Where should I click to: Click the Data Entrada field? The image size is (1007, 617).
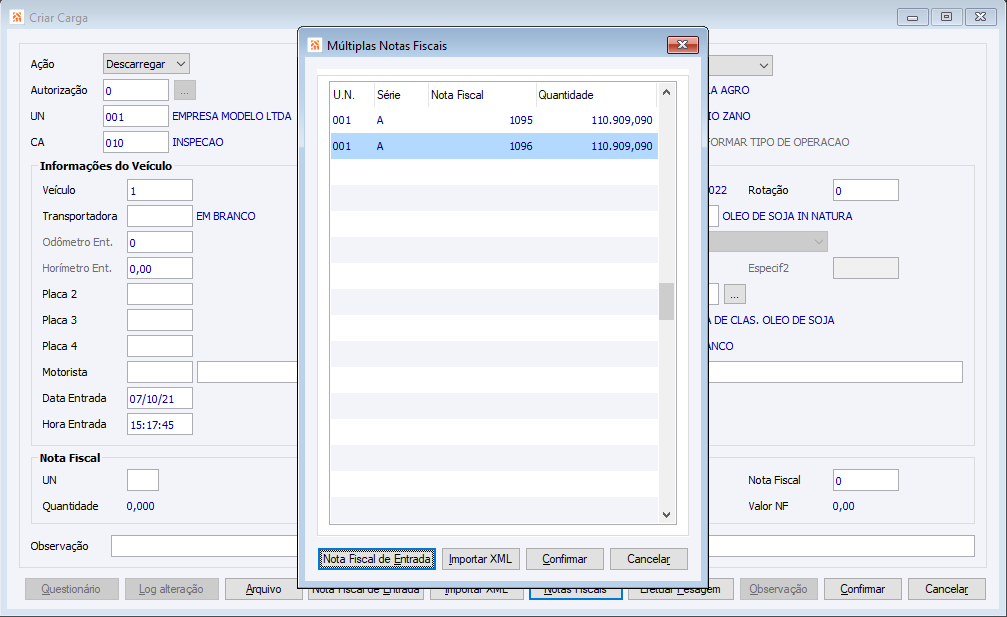[x=160, y=398]
